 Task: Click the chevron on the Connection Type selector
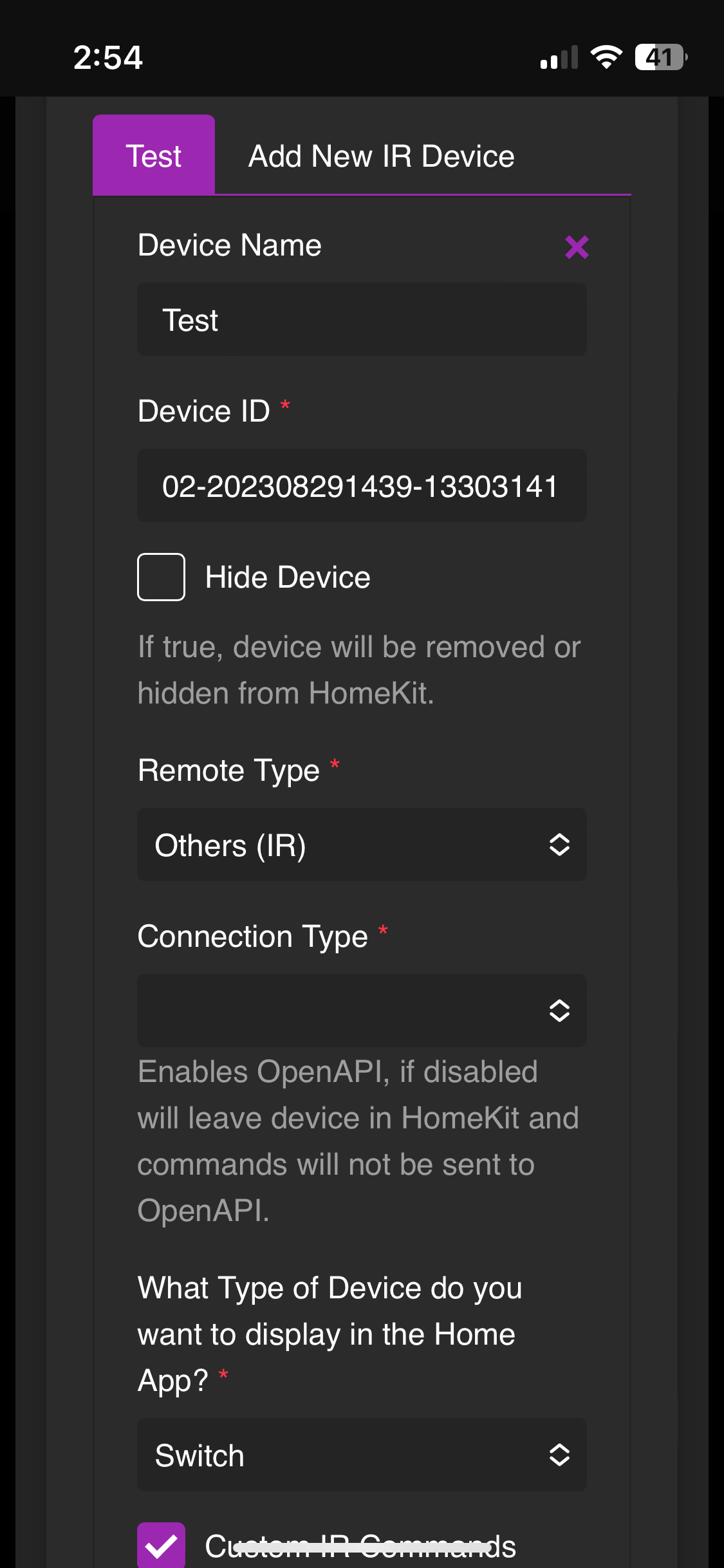(x=559, y=1011)
